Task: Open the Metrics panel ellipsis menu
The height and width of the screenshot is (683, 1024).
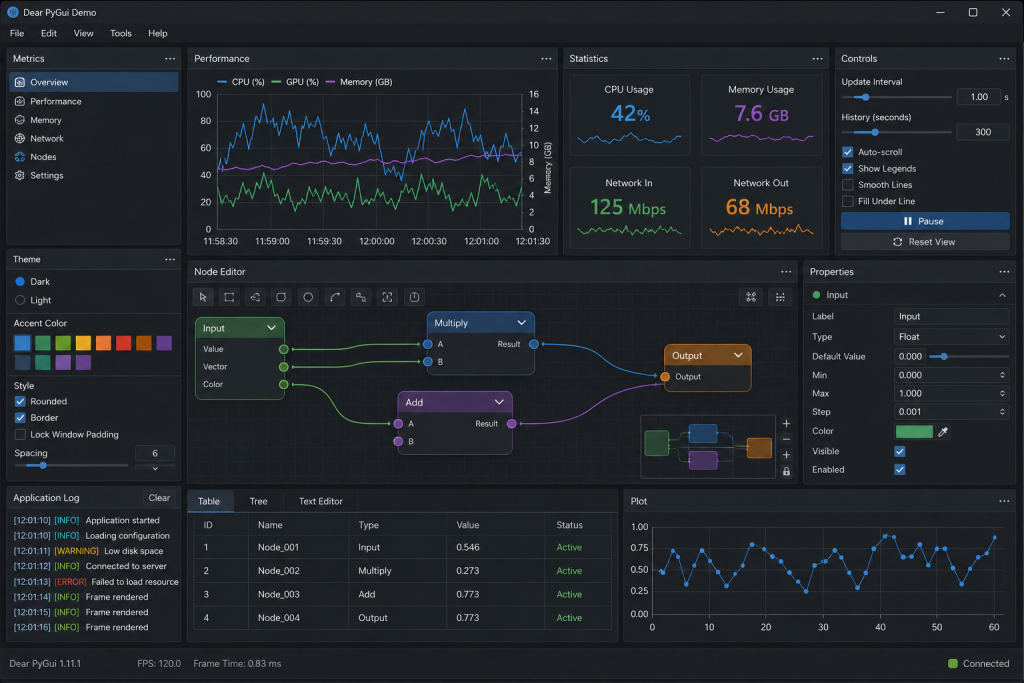Action: (170, 59)
